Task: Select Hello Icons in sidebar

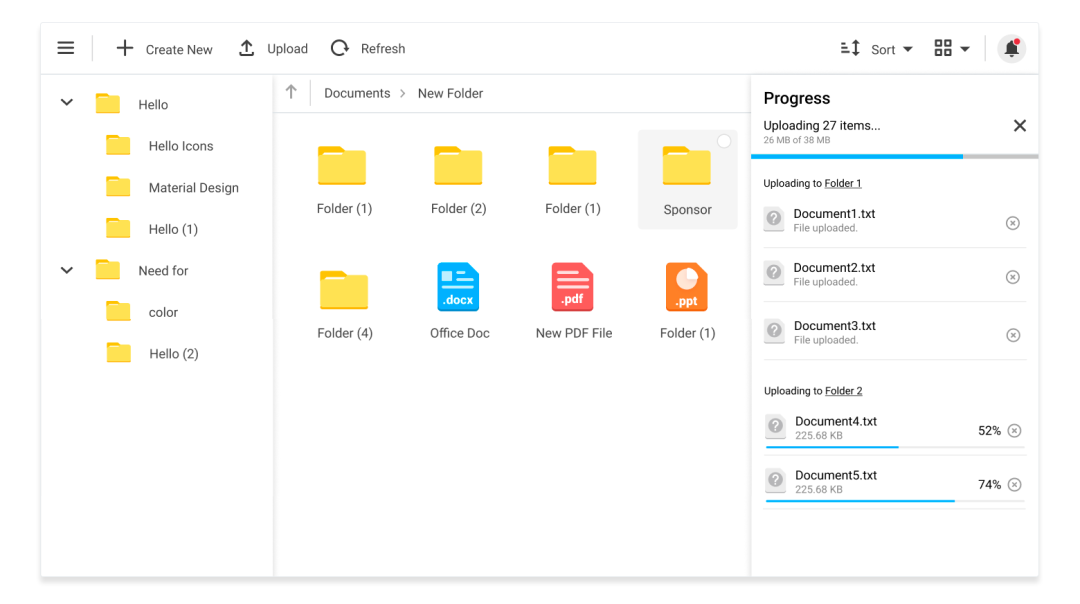Action: (181, 146)
